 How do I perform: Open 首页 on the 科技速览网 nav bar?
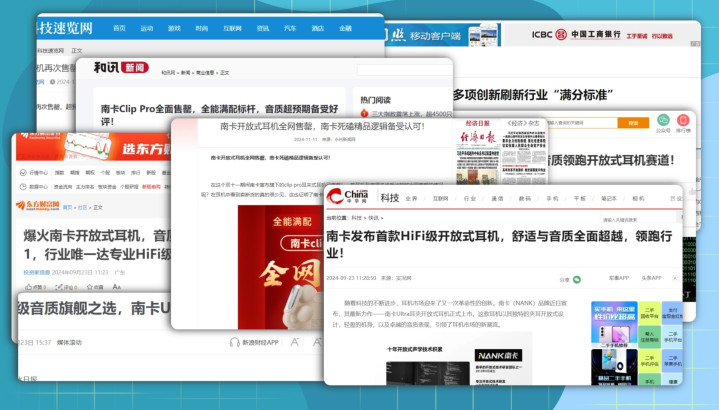coord(119,28)
